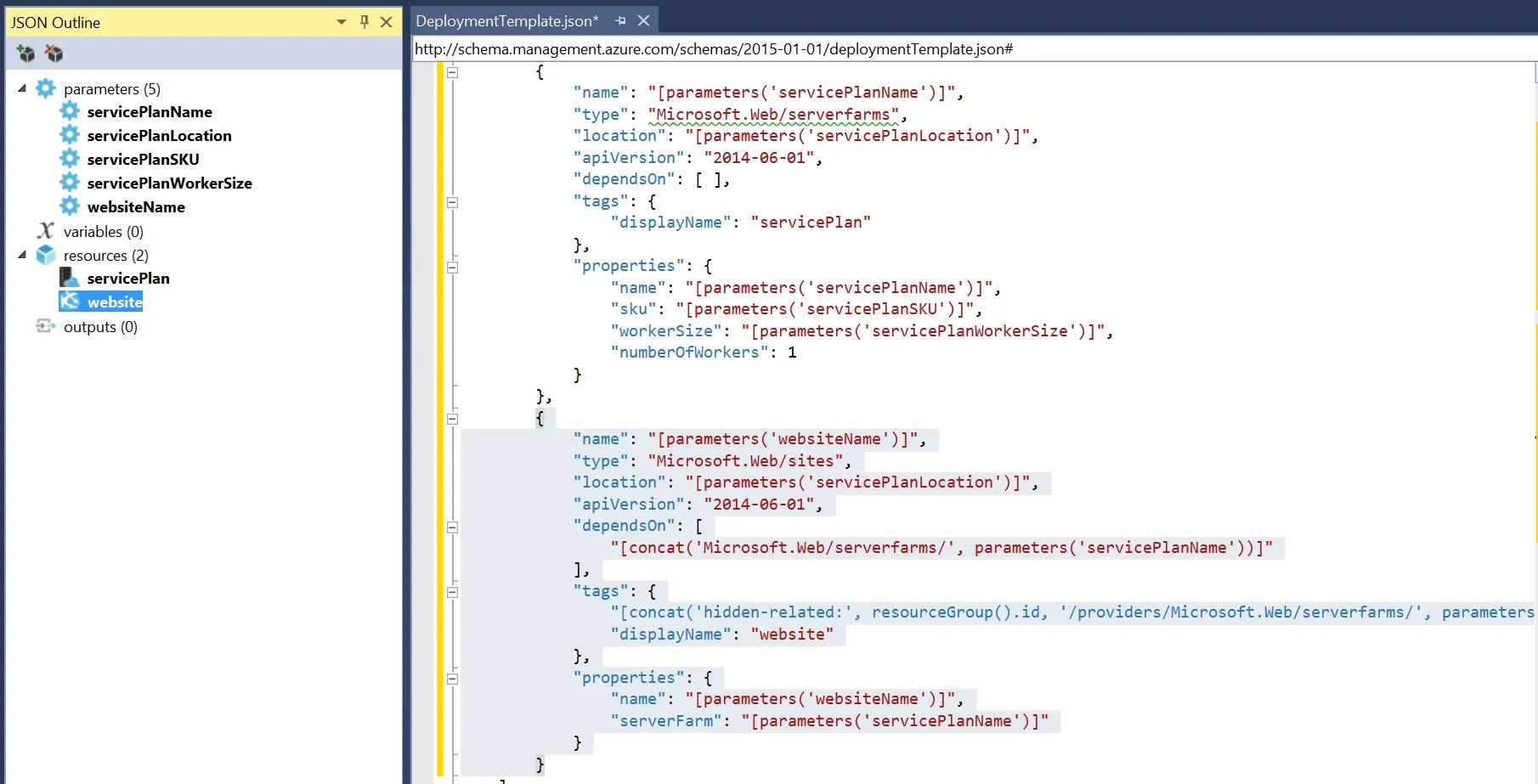Close the DeploymentTemplate.json tab

(643, 21)
